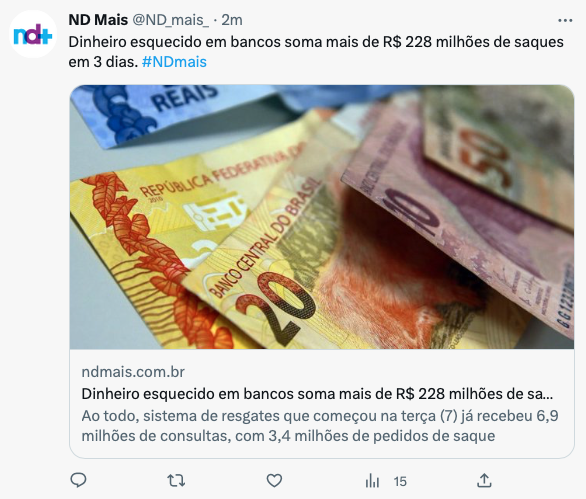Like the tweet with the heart icon
586x499 pixels.
pyautogui.click(x=274, y=481)
